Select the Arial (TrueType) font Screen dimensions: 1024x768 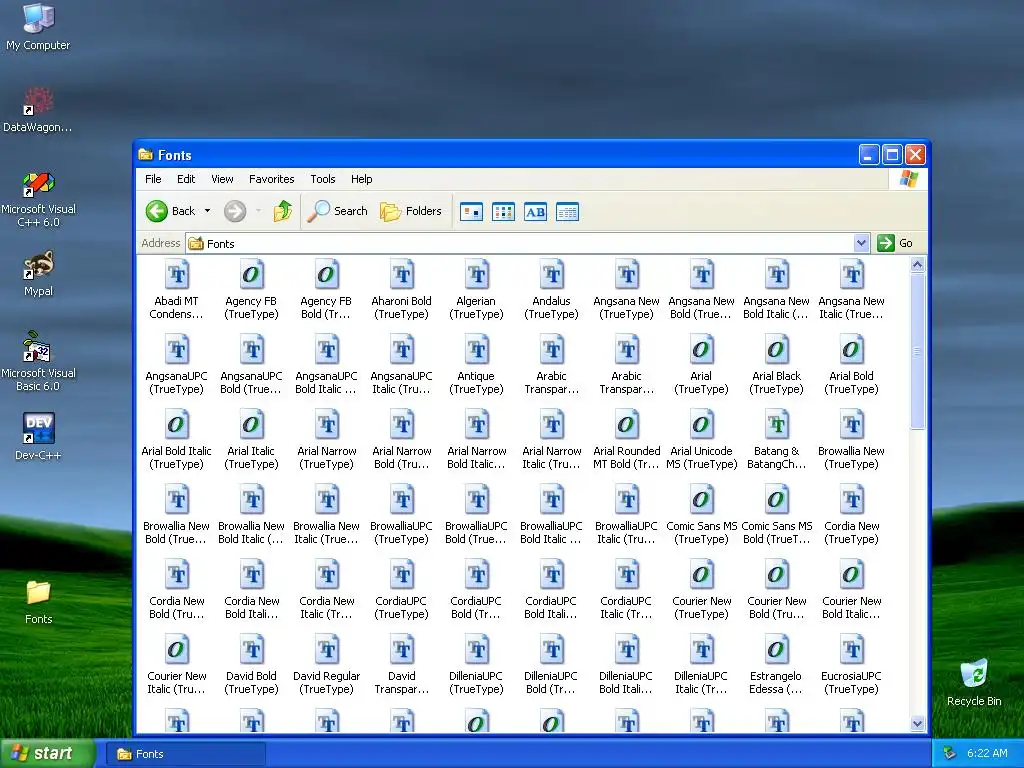point(701,364)
